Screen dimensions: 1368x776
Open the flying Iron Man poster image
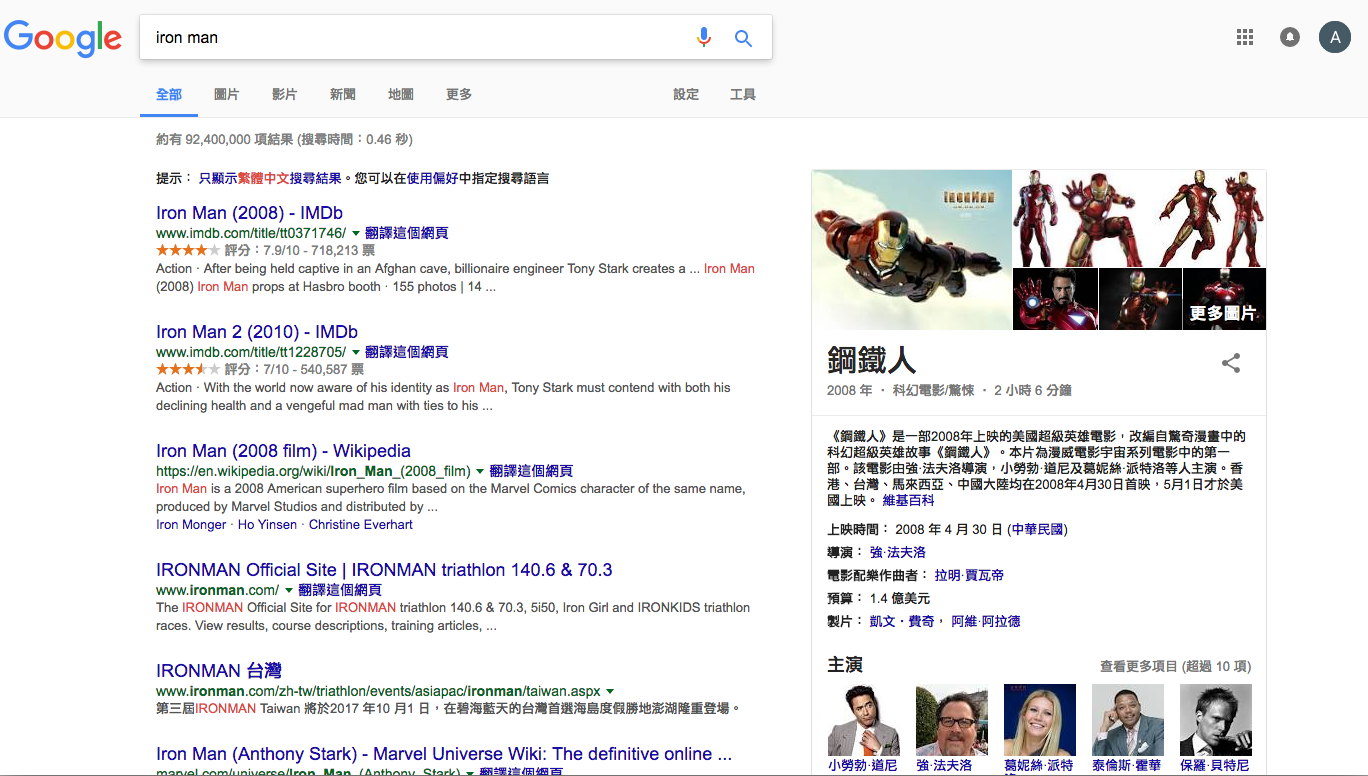(x=912, y=249)
